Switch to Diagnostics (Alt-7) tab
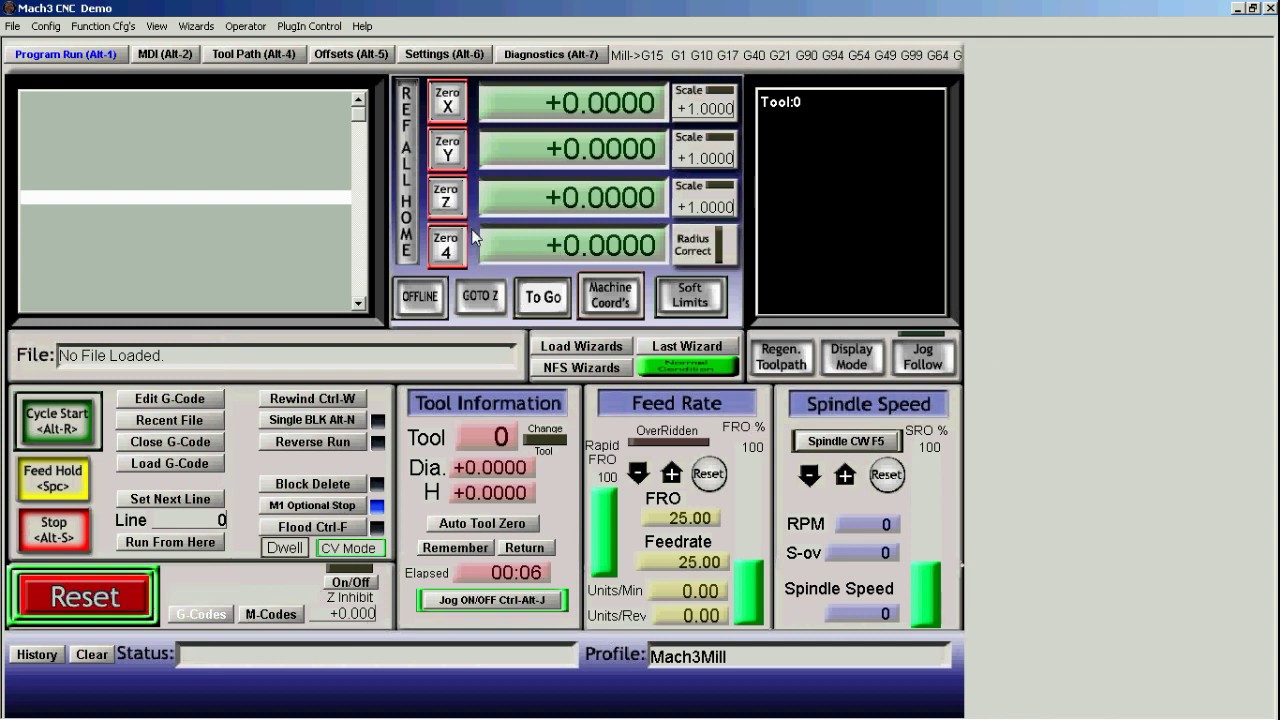Image resolution: width=1280 pixels, height=720 pixels. click(x=551, y=54)
